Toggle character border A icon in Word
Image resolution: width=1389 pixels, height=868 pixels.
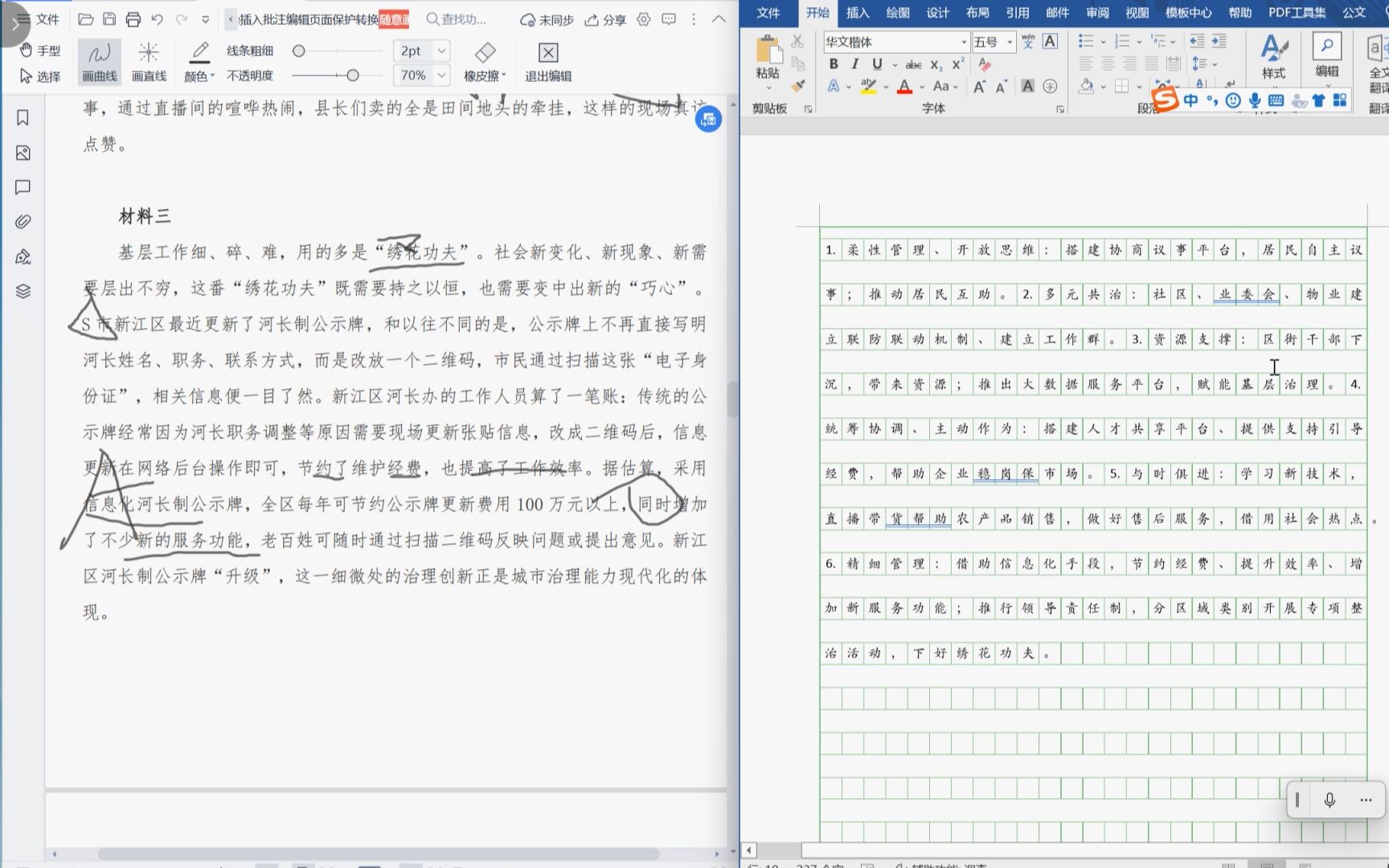pyautogui.click(x=1050, y=42)
